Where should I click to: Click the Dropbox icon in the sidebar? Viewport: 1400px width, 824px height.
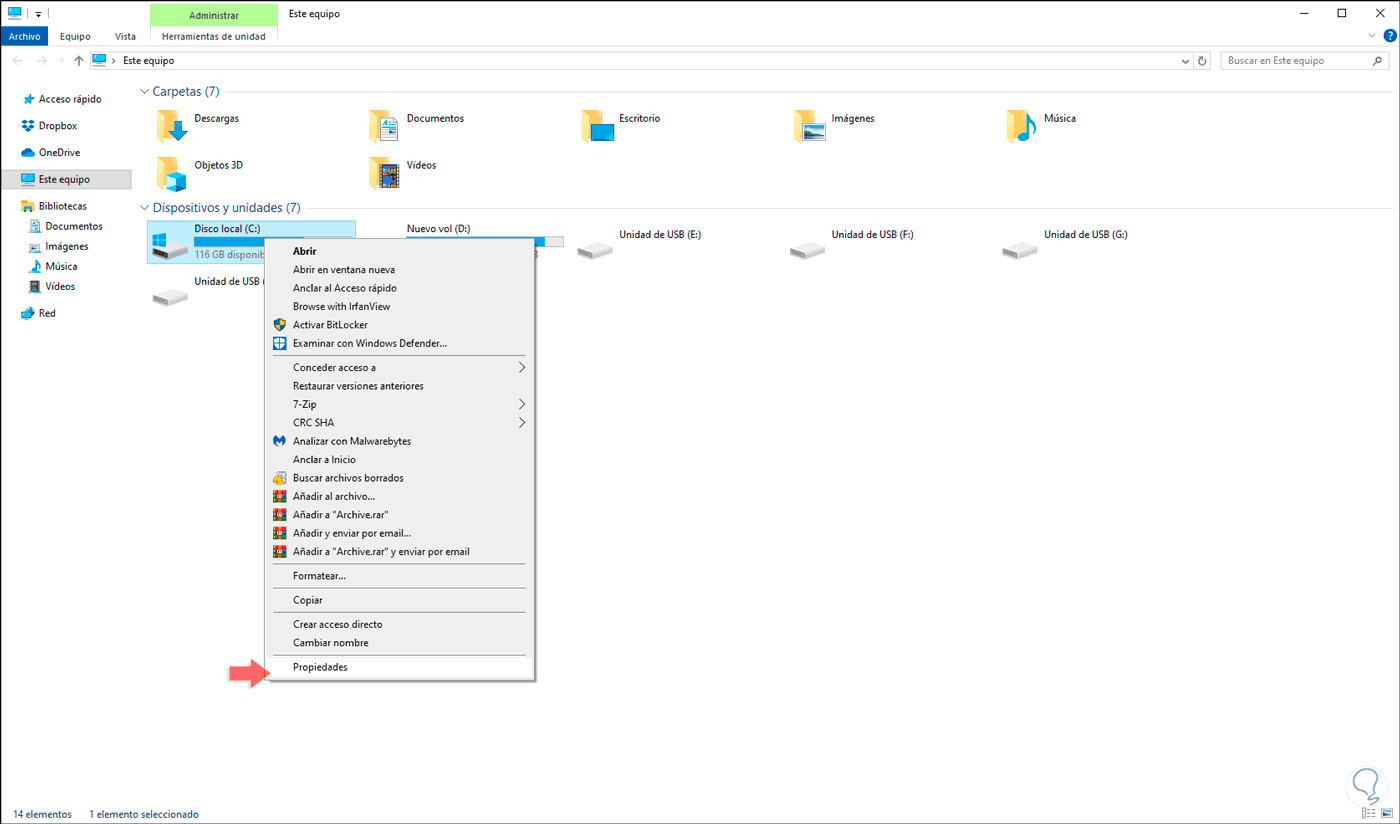coord(28,126)
